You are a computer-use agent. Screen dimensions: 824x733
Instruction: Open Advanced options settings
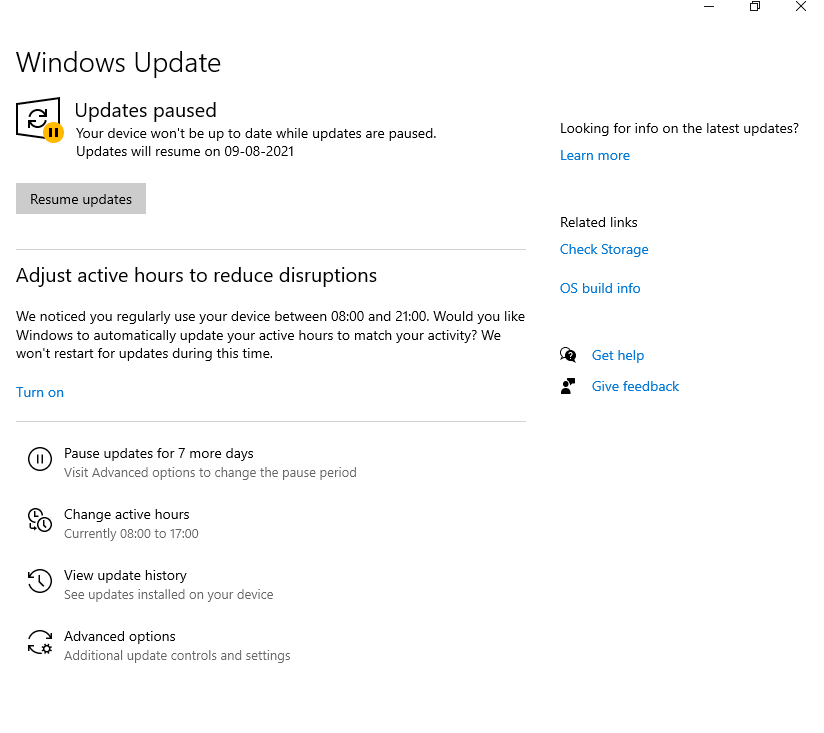coord(119,636)
